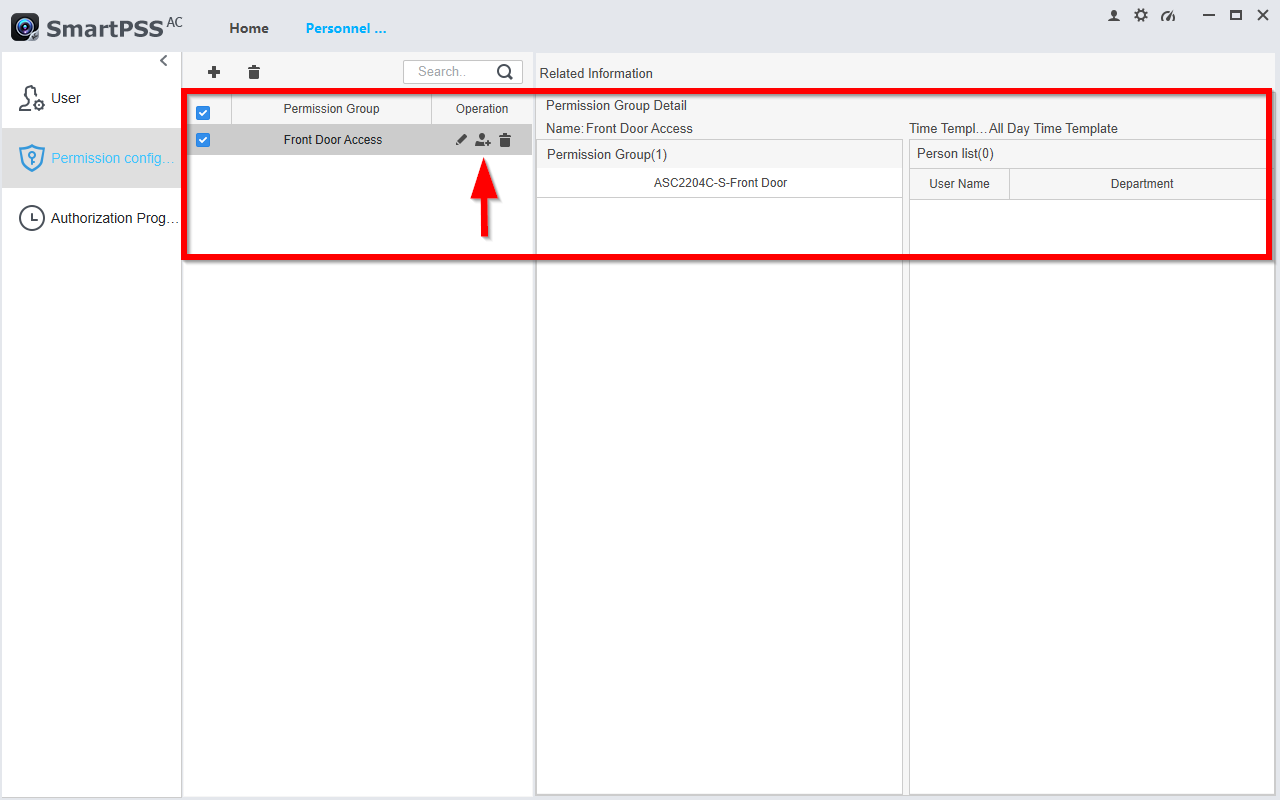Click the add permission group plus icon

pyautogui.click(x=213, y=72)
